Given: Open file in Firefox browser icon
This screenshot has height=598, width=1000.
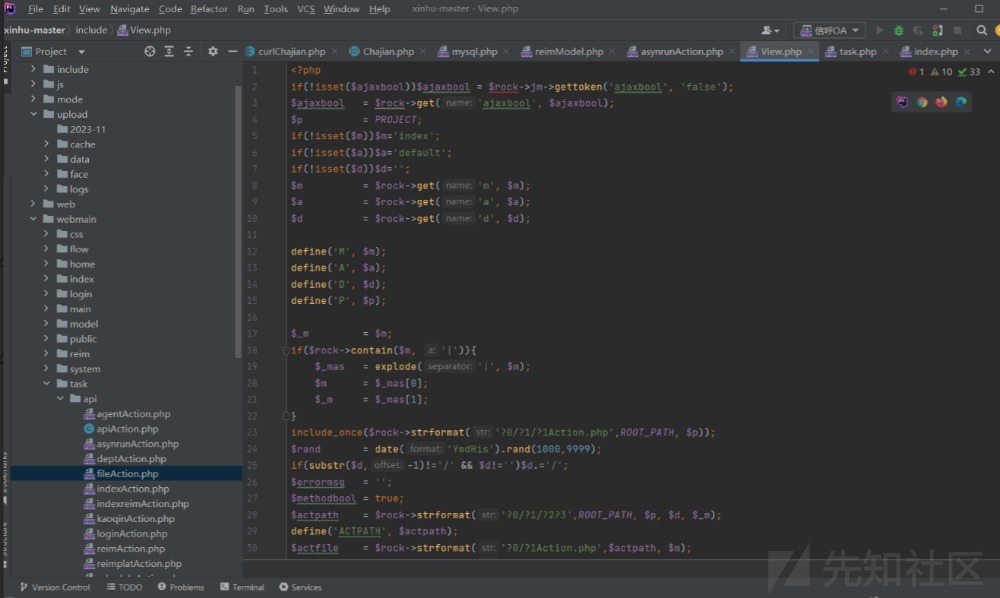Looking at the screenshot, I should tap(941, 102).
